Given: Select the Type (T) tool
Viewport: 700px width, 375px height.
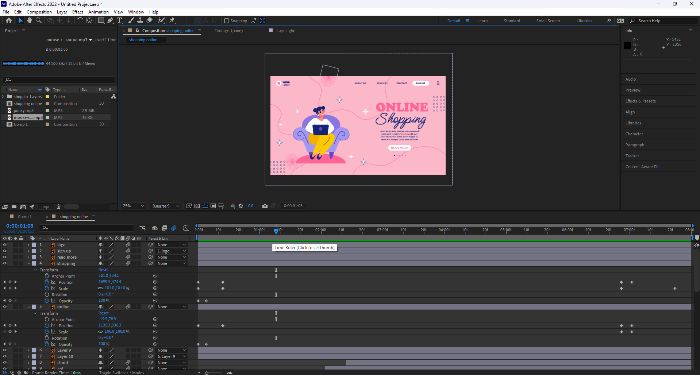Looking at the screenshot, I should point(120,21).
